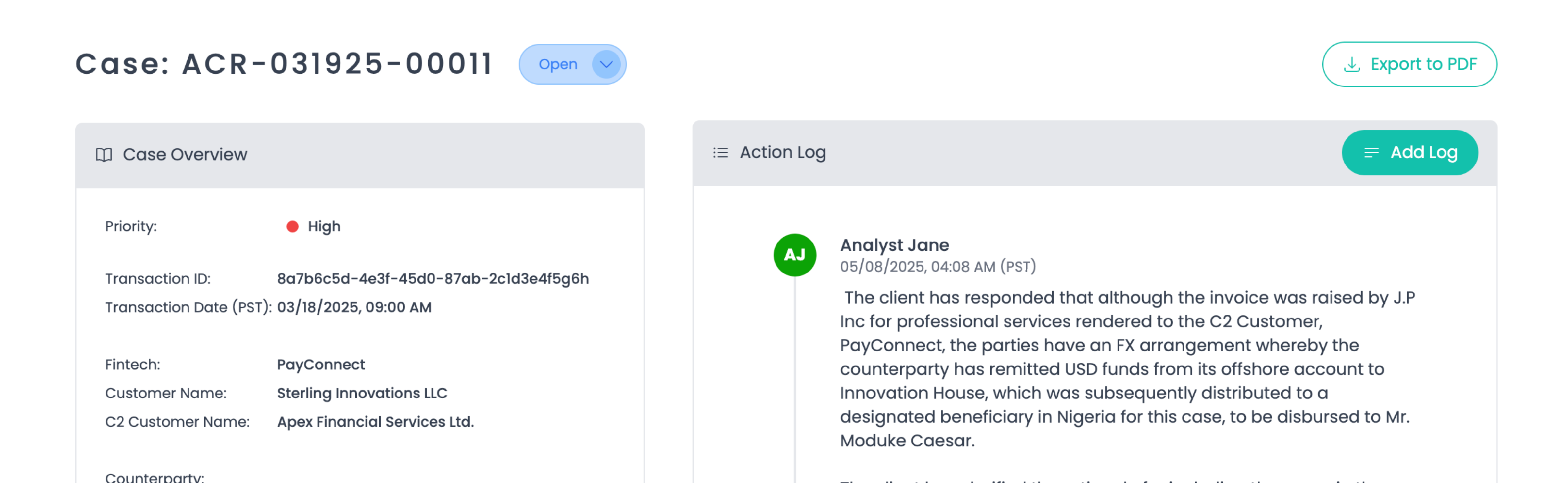Click the log paragraph mentioning Moduke Caesar
Screen dimensions: 1568x483
click(1127, 369)
